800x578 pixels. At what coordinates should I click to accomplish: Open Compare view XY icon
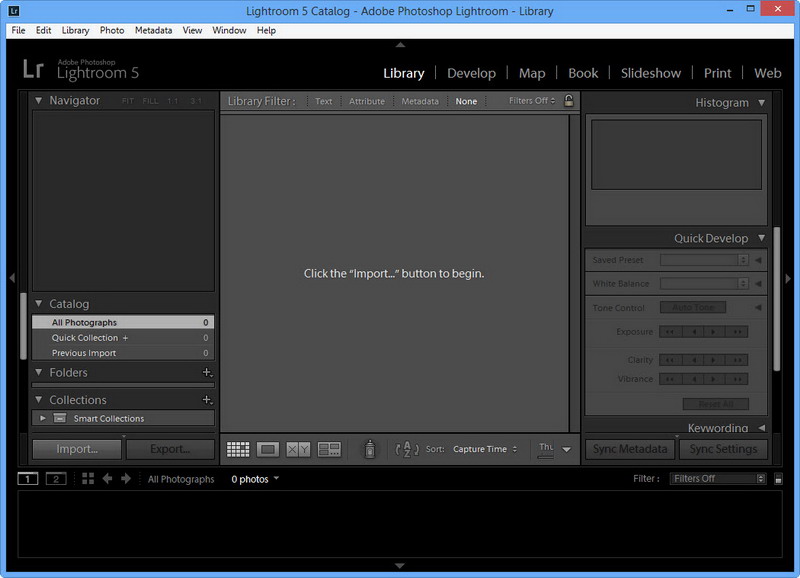tap(298, 449)
